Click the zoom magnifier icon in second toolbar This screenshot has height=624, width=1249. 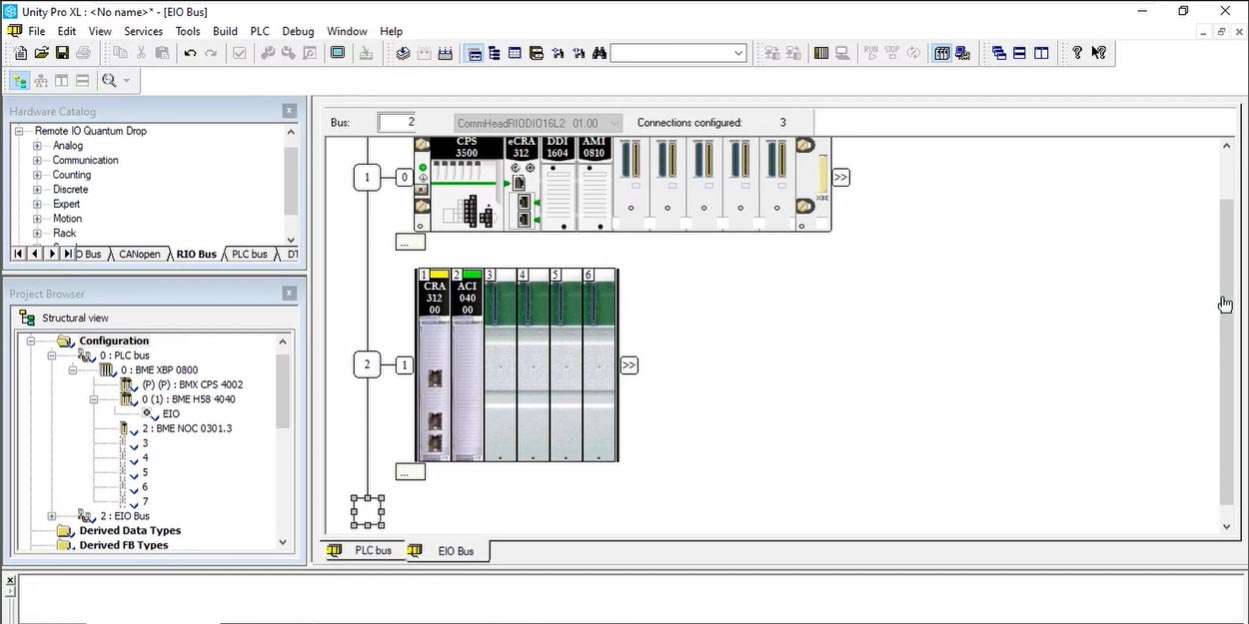tap(108, 81)
